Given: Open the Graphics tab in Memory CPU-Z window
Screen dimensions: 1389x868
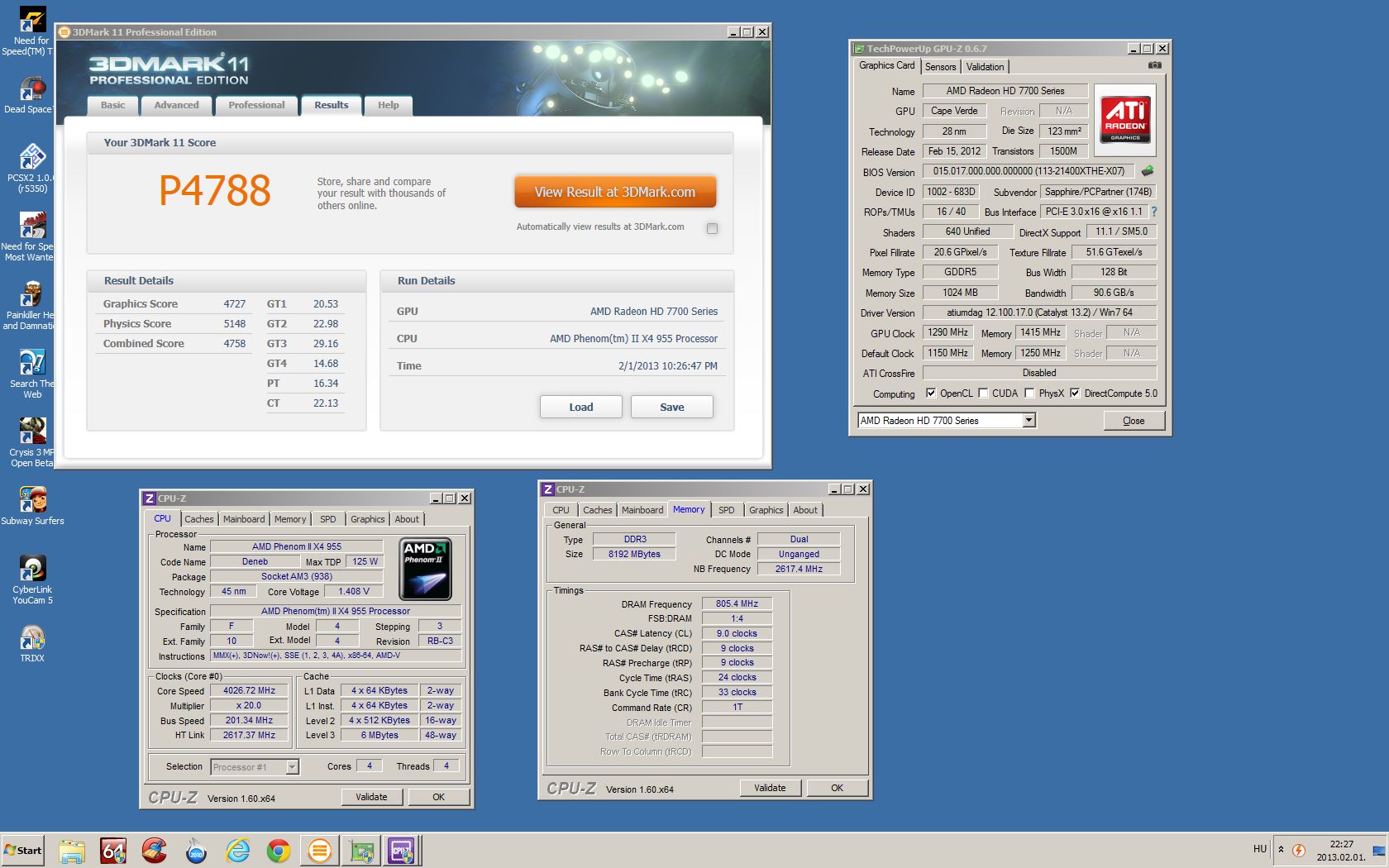Looking at the screenshot, I should [766, 510].
